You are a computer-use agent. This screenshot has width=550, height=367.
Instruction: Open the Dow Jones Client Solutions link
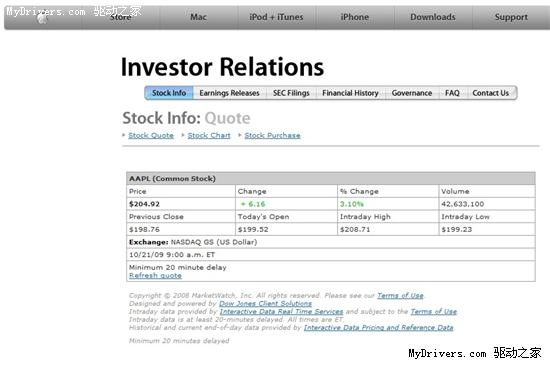[x=265, y=303]
